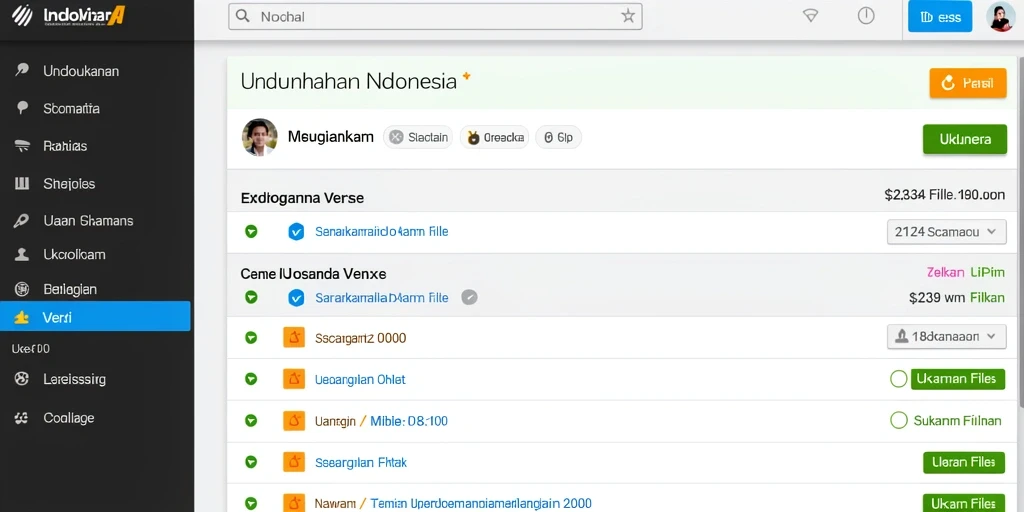The height and width of the screenshot is (512, 1024).
Task: Toggle green check for Sscargamz 0000 row
Action: 251,338
